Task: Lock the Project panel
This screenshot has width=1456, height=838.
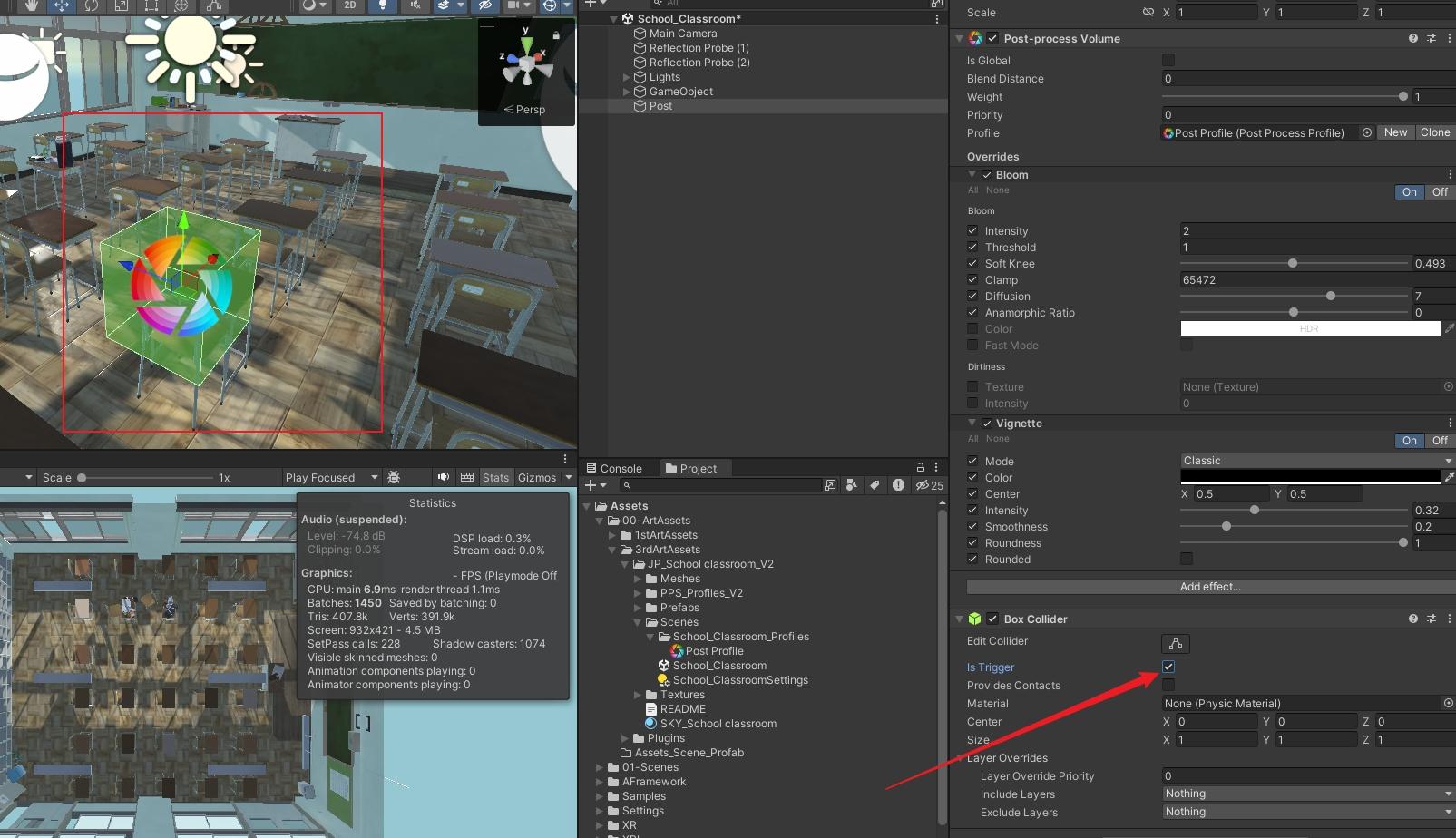Action: tap(921, 467)
